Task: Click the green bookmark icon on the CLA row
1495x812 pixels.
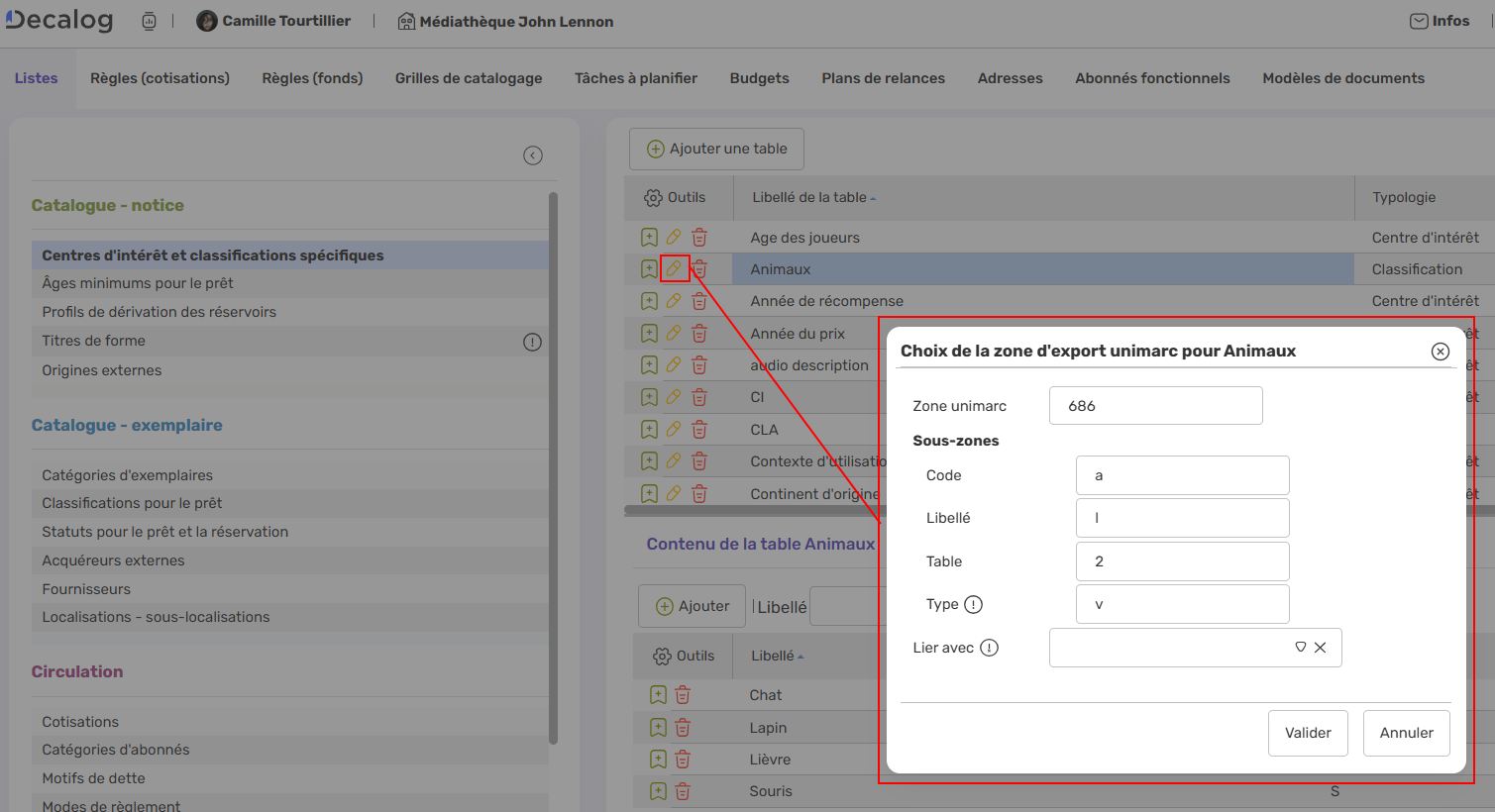Action: pos(649,429)
